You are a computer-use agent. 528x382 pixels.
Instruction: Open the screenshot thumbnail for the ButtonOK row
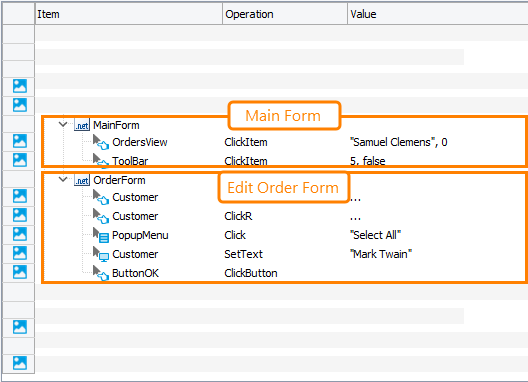tap(20, 272)
